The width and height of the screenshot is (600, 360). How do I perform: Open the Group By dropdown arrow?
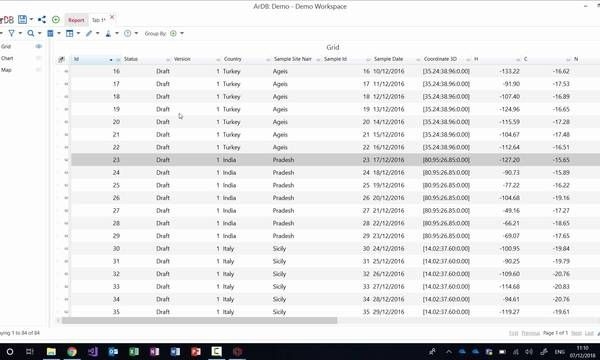(182, 33)
